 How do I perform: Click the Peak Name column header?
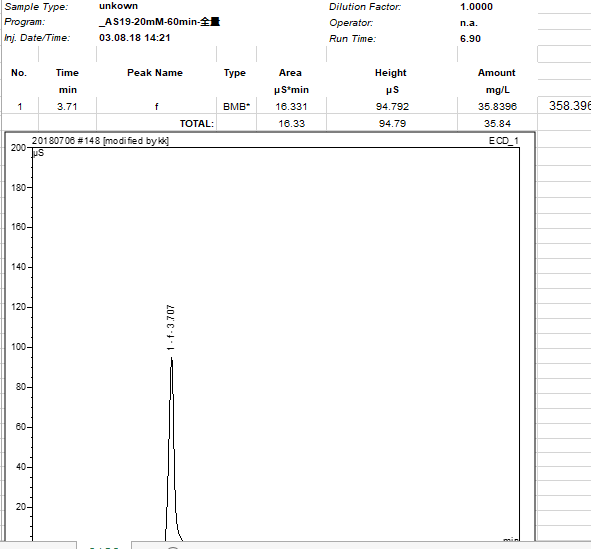click(x=155, y=73)
